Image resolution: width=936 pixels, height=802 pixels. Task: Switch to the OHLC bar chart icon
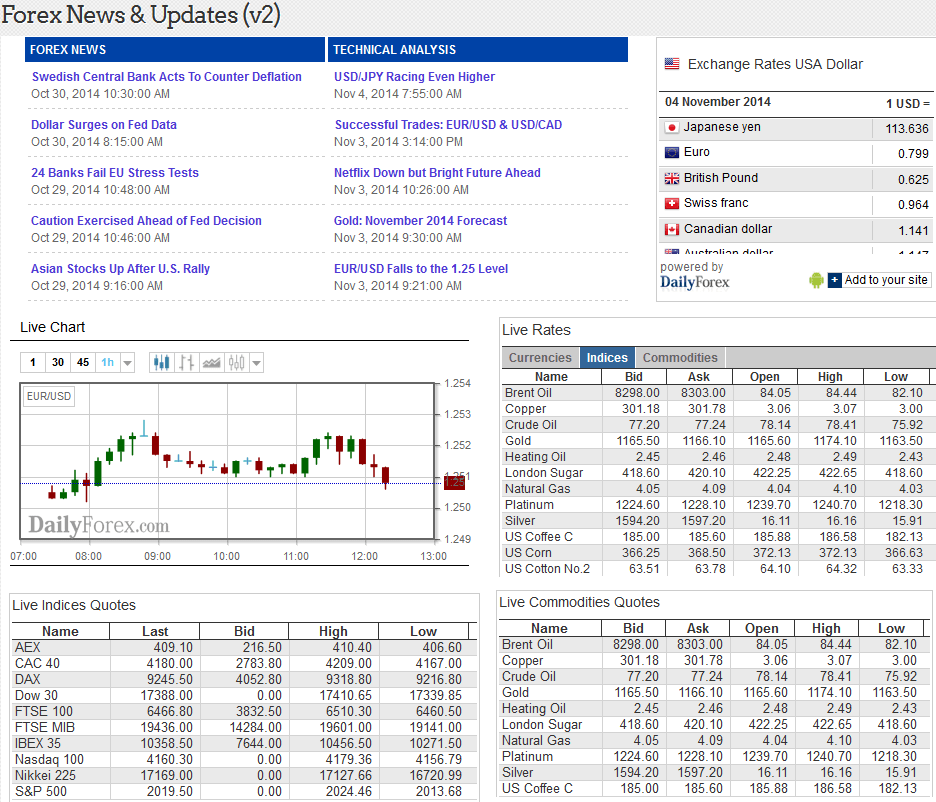click(186, 363)
